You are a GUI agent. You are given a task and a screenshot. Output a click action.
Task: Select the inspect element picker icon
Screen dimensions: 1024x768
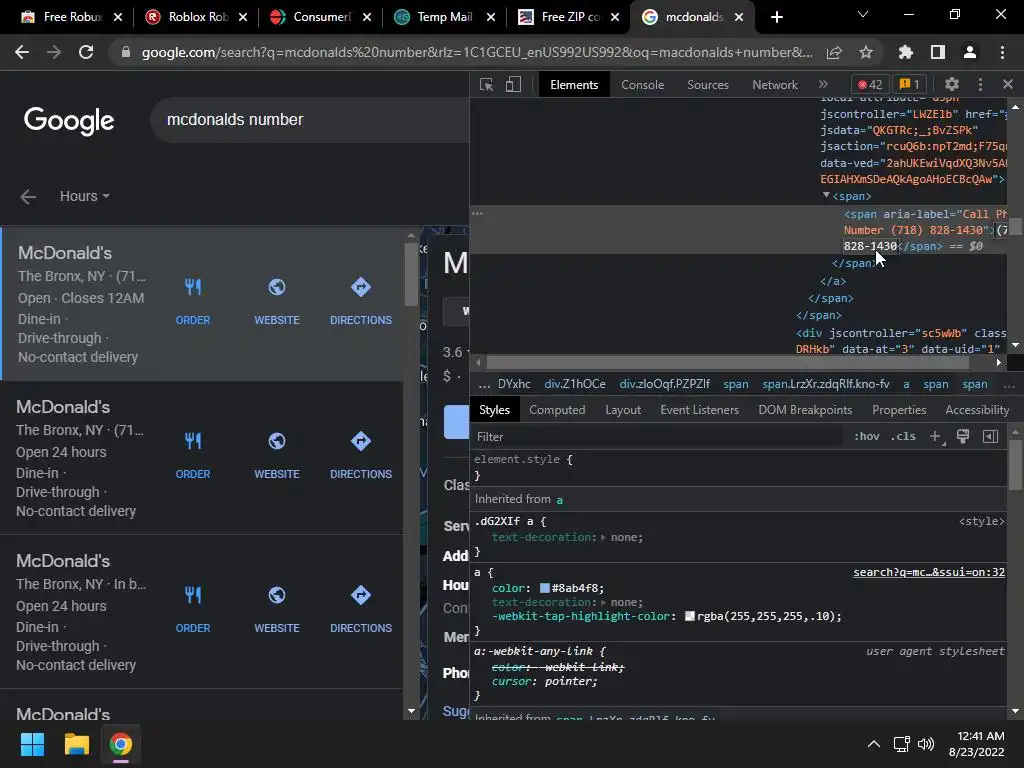point(486,84)
